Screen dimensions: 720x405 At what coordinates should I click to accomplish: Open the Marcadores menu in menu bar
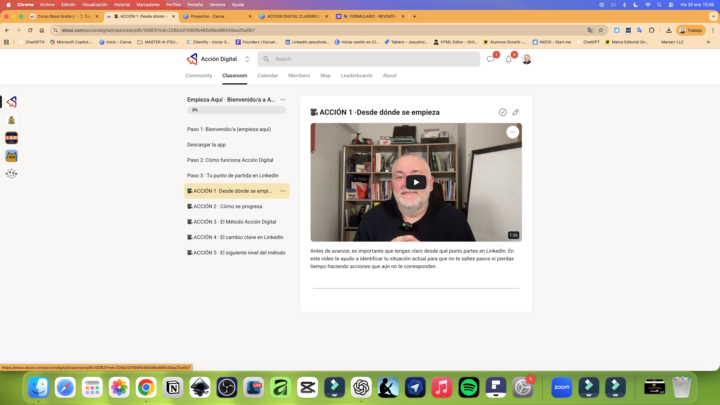[x=148, y=5]
